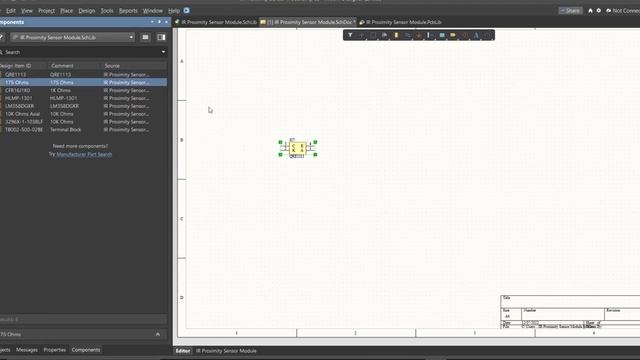
Task: Select the text string A tool
Action: click(476, 36)
